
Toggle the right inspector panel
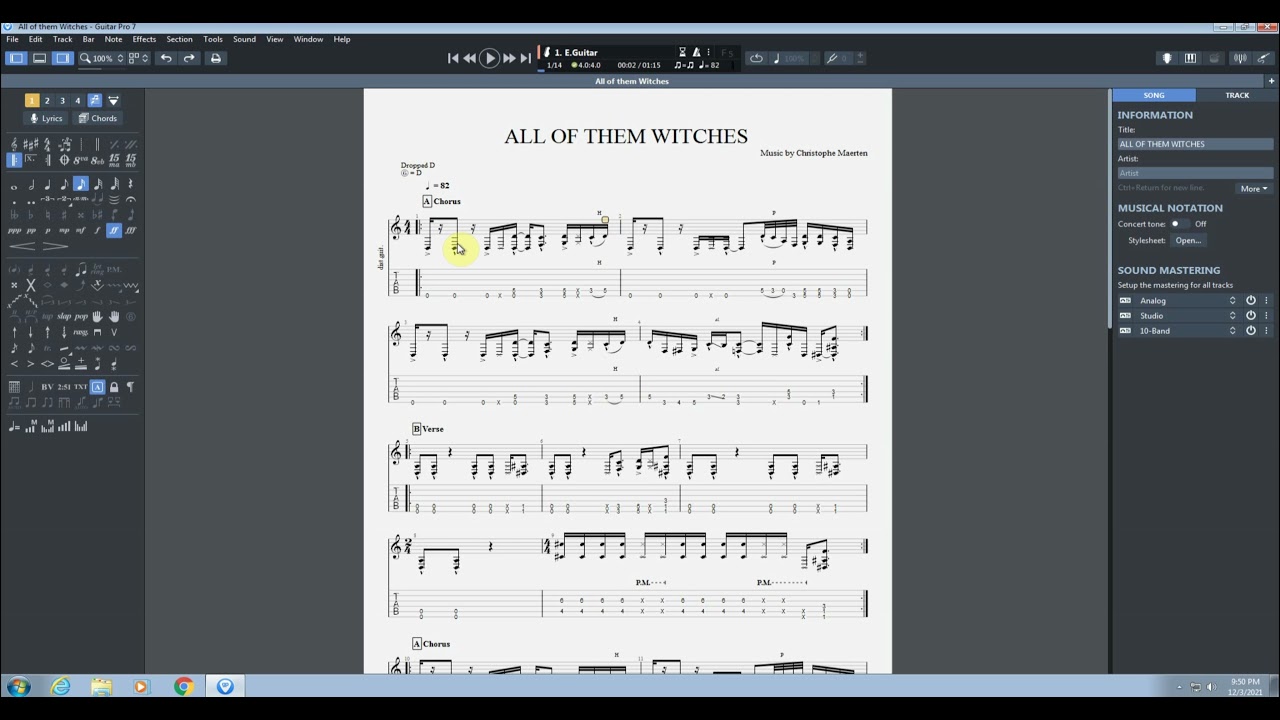pos(63,58)
